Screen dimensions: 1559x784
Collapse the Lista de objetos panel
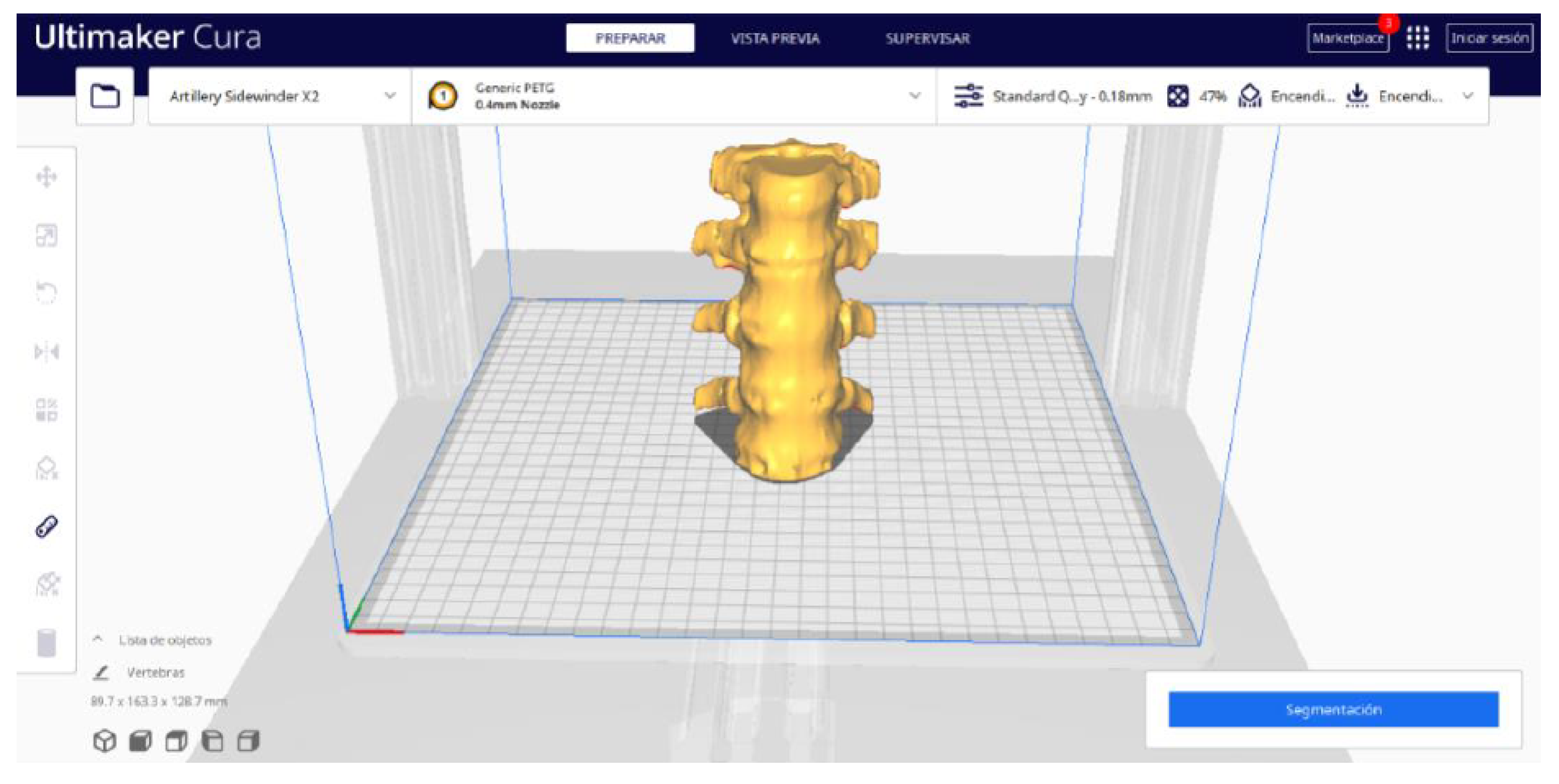97,640
